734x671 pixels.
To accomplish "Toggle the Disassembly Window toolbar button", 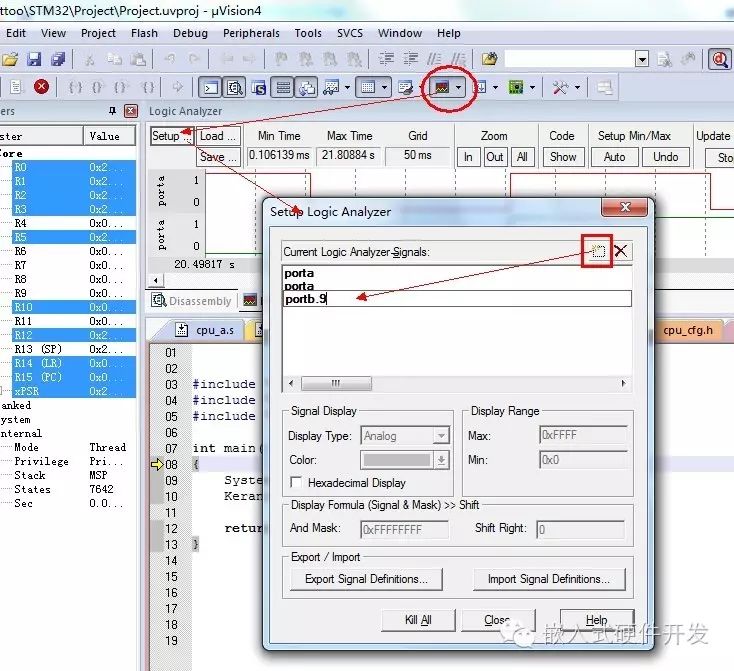I will click(x=235, y=88).
